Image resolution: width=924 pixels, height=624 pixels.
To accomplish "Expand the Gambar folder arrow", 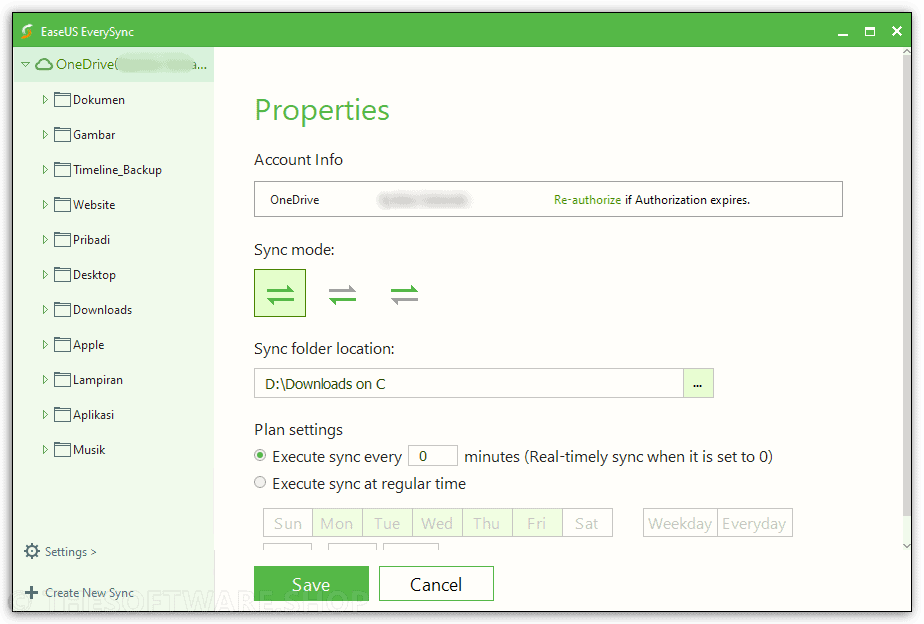I will 45,134.
